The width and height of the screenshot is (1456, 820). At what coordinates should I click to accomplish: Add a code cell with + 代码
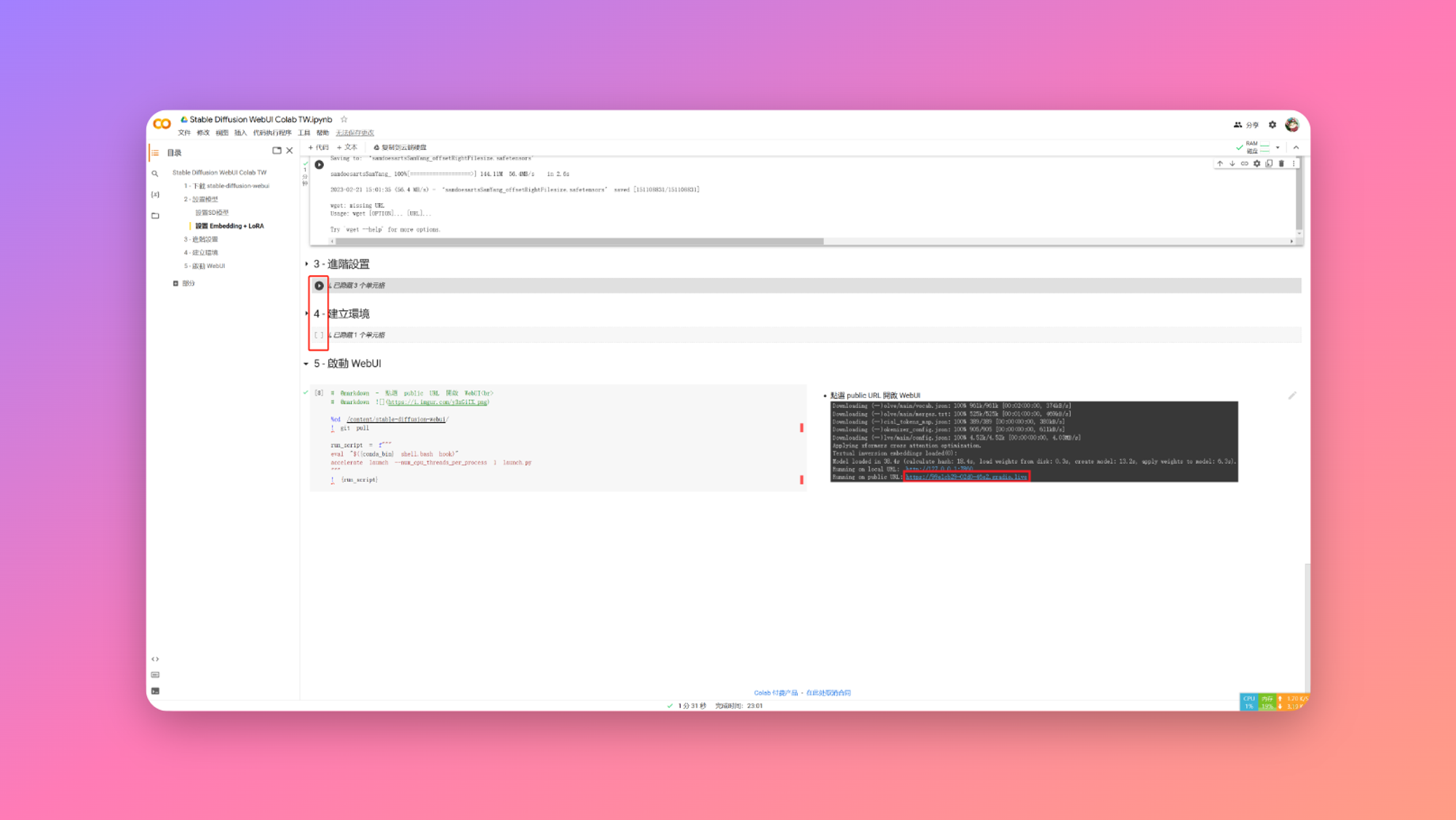pyautogui.click(x=318, y=148)
